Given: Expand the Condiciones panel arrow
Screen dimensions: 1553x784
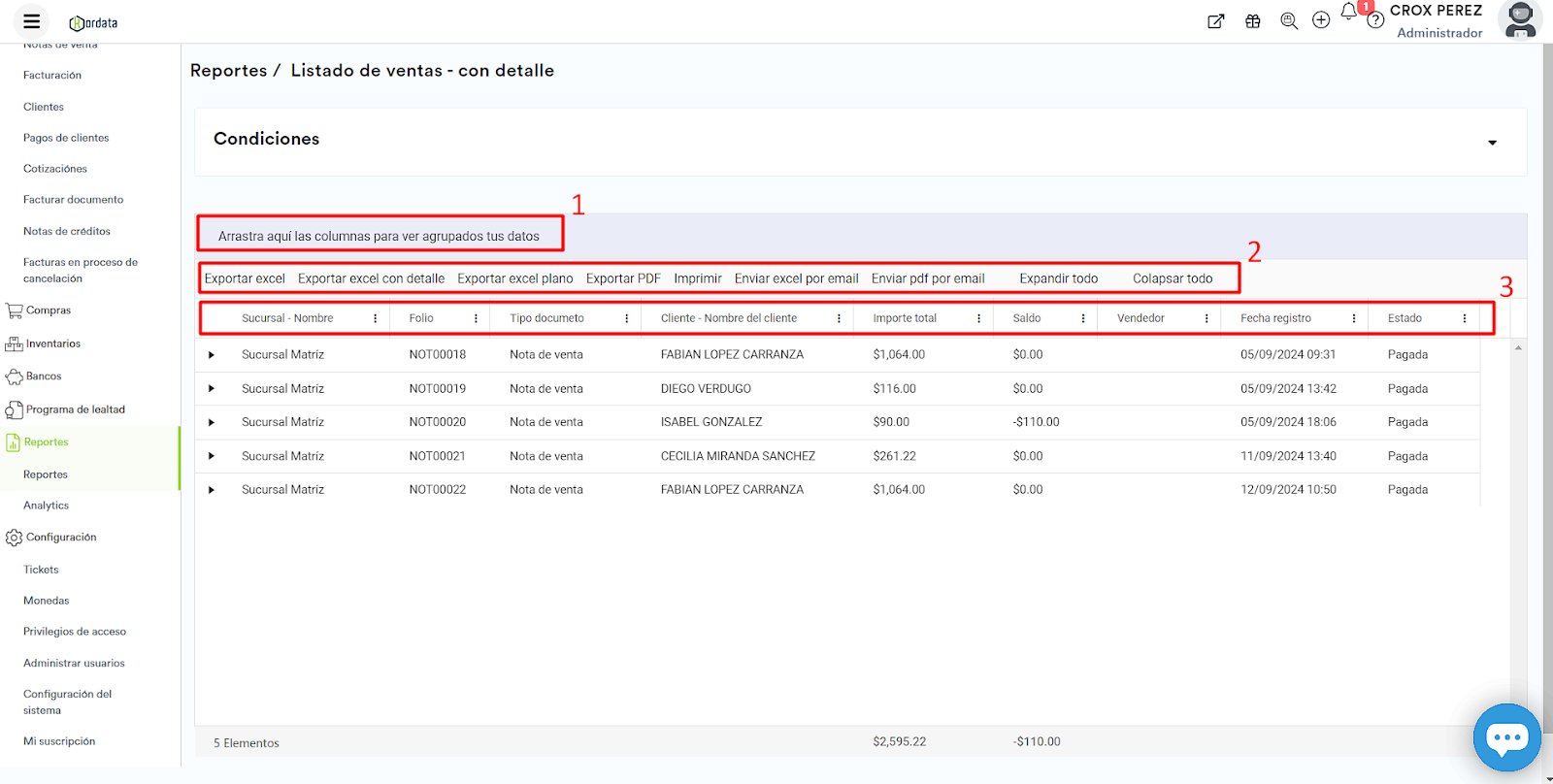Looking at the screenshot, I should 1492,143.
